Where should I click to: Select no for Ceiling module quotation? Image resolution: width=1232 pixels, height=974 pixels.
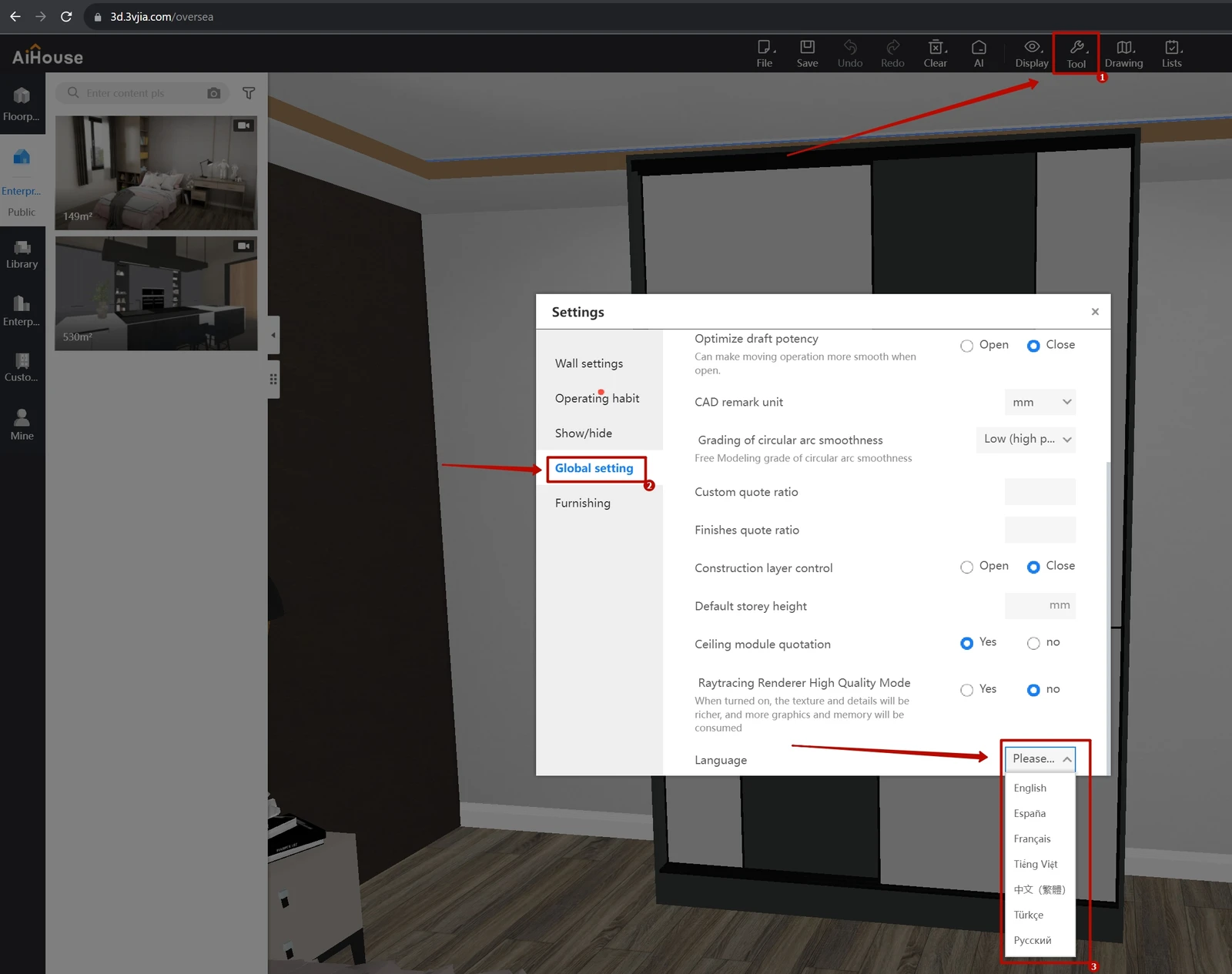[1033, 643]
